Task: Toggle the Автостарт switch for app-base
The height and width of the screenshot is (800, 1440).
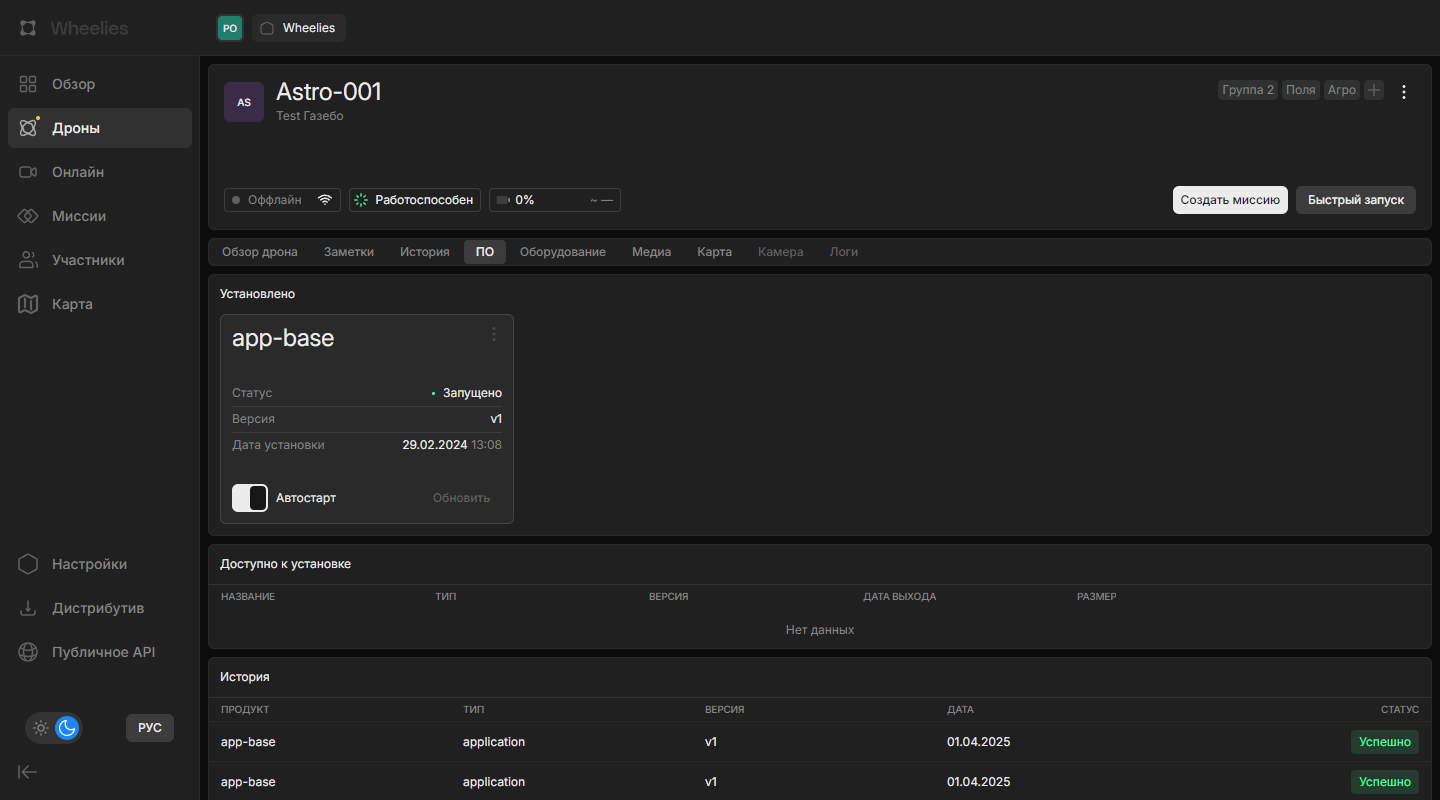Action: (250, 498)
